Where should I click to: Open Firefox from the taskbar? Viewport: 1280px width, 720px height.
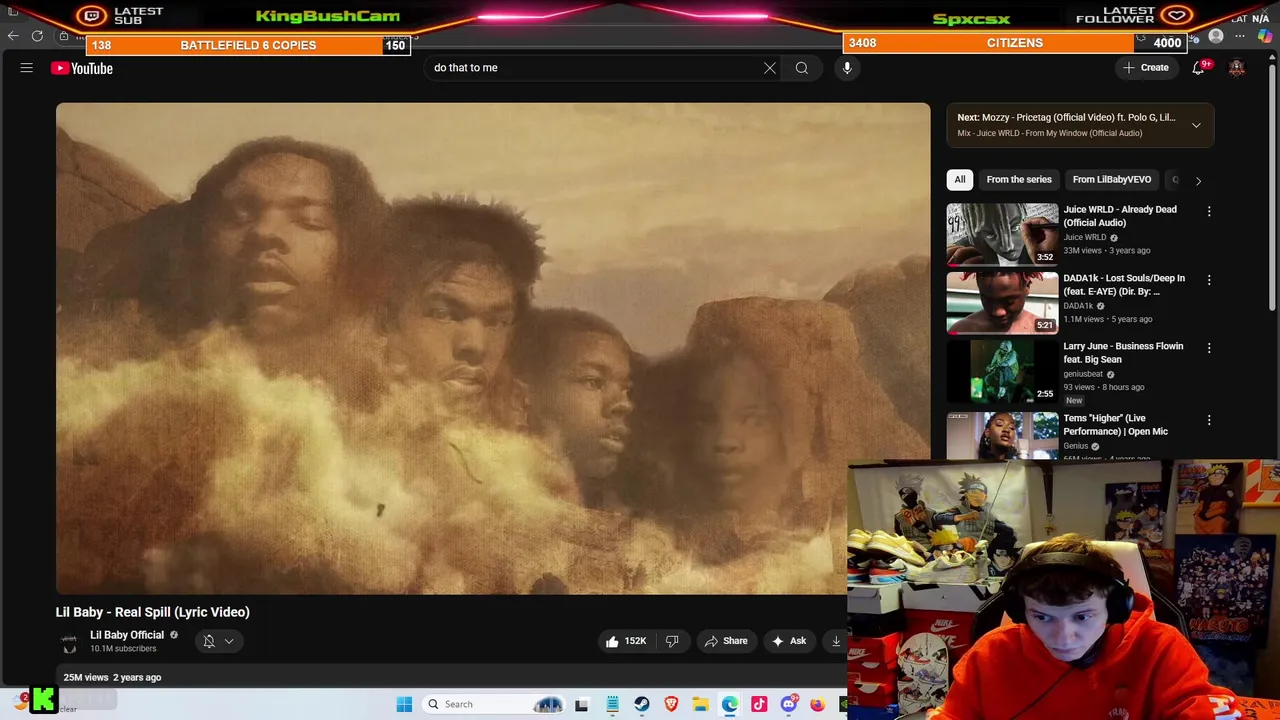click(818, 704)
